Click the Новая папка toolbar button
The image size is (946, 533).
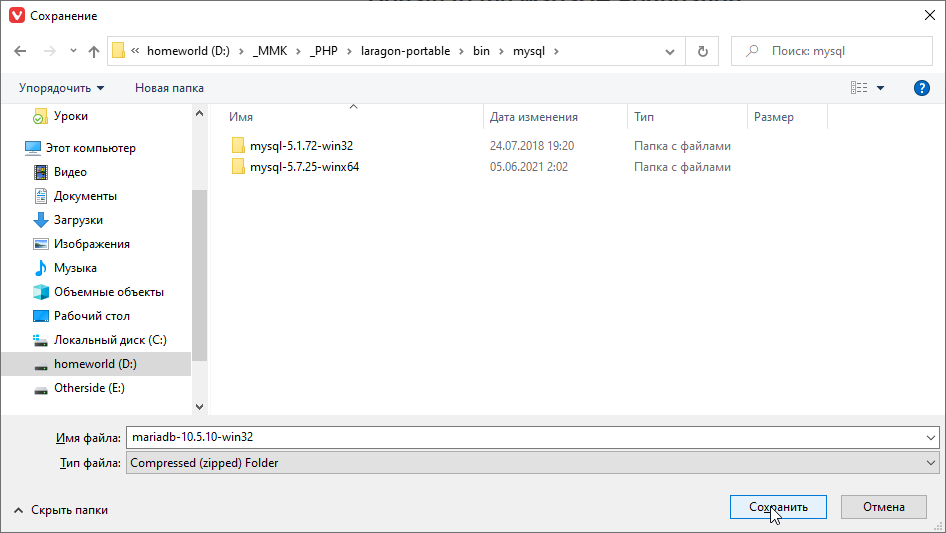(x=169, y=88)
